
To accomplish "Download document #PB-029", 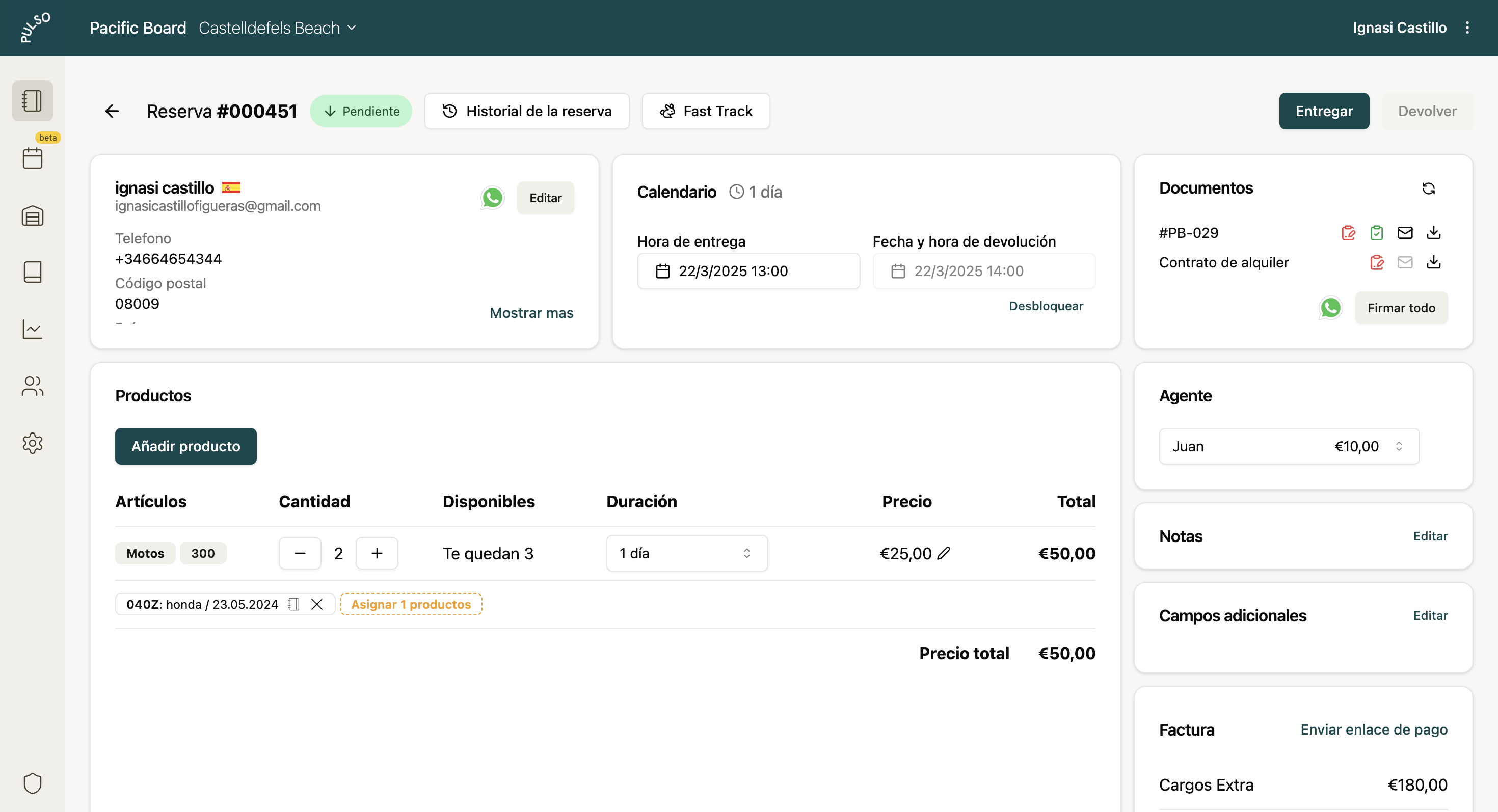I will click(x=1434, y=232).
